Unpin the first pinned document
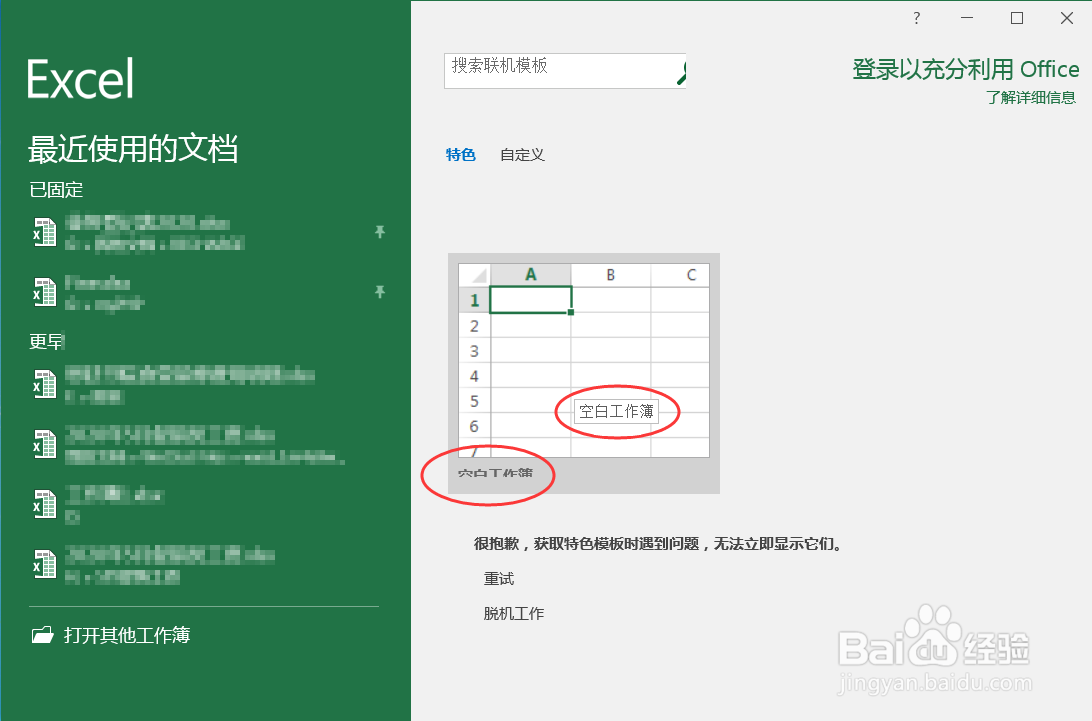Screen dimensions: 1092x721 380,232
